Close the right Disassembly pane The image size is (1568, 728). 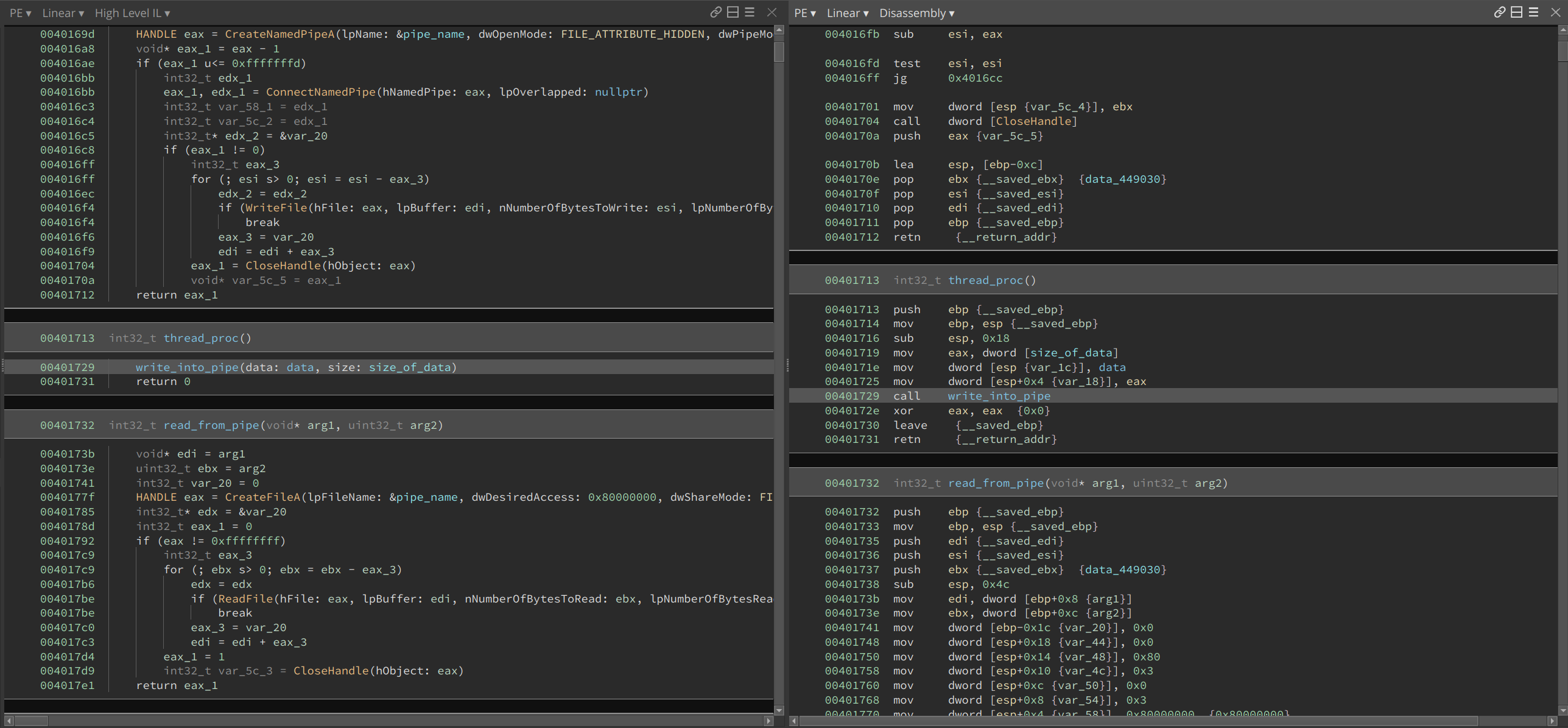tap(1555, 12)
